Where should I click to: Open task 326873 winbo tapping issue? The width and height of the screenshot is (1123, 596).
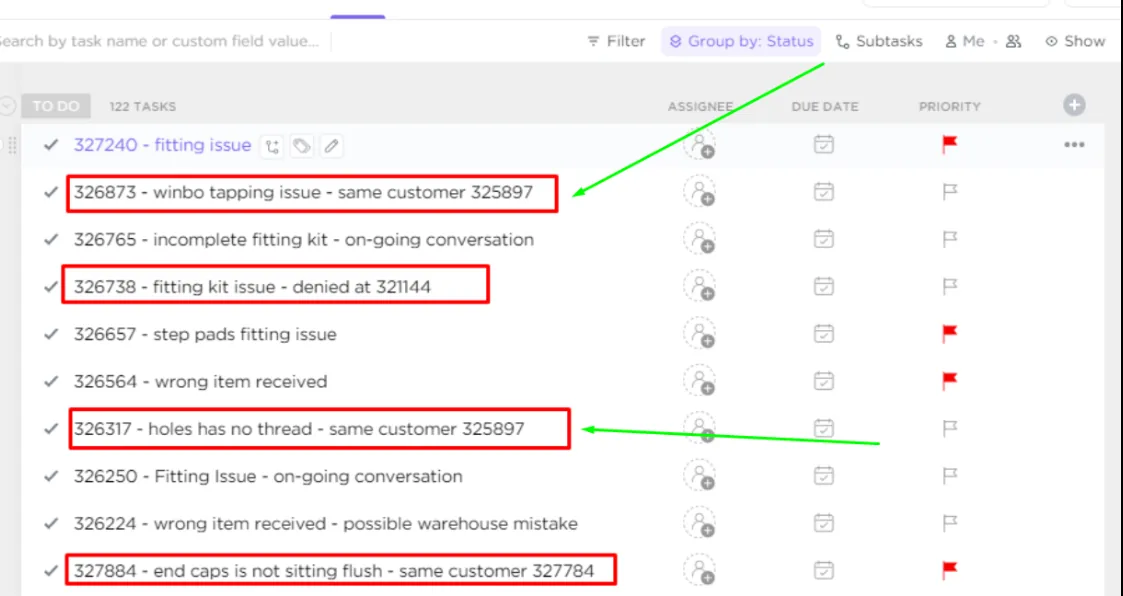point(303,192)
